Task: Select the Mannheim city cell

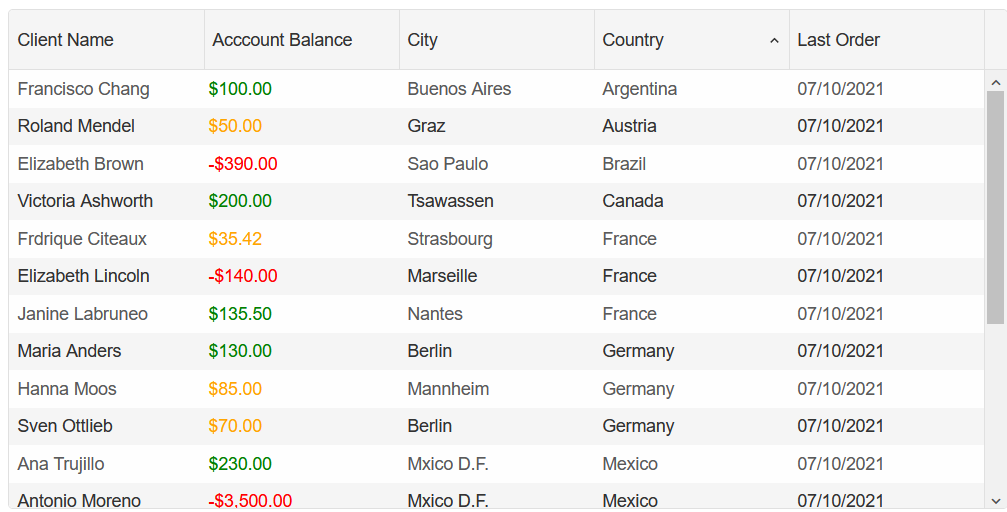Action: click(448, 389)
